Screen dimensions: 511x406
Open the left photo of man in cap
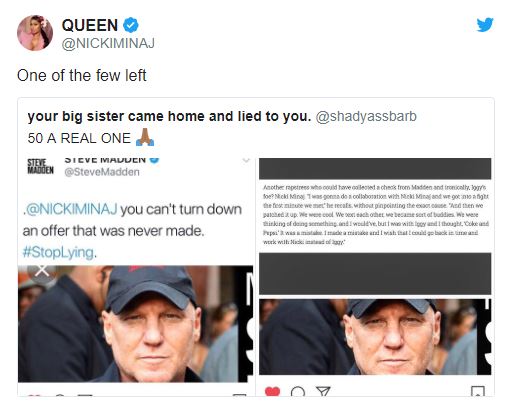click(135, 324)
